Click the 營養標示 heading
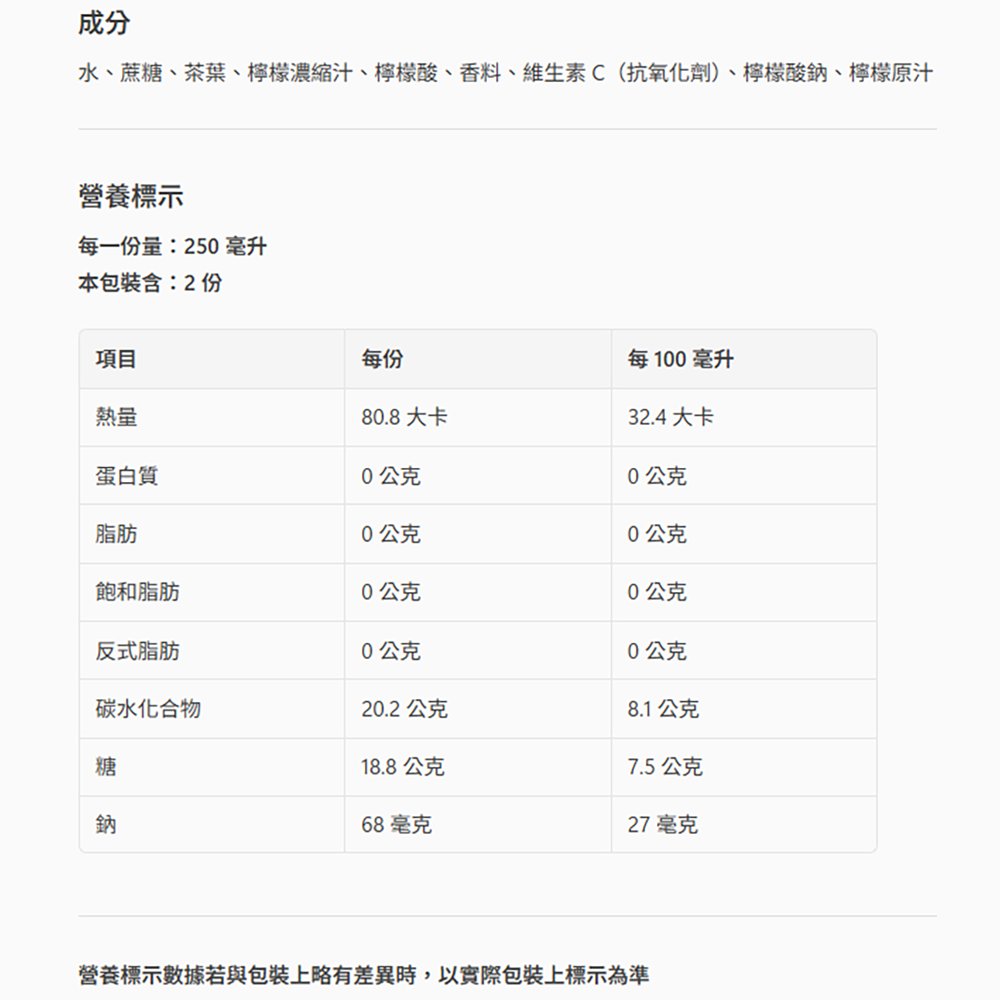The height and width of the screenshot is (1000, 1000). pos(131,197)
